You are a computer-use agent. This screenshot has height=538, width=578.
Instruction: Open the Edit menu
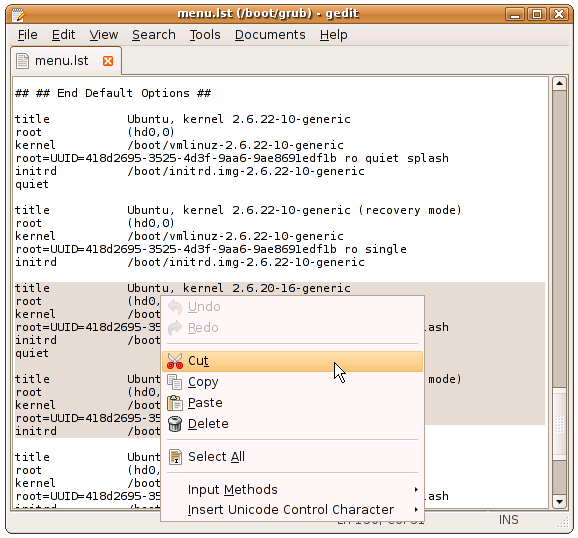(x=63, y=35)
